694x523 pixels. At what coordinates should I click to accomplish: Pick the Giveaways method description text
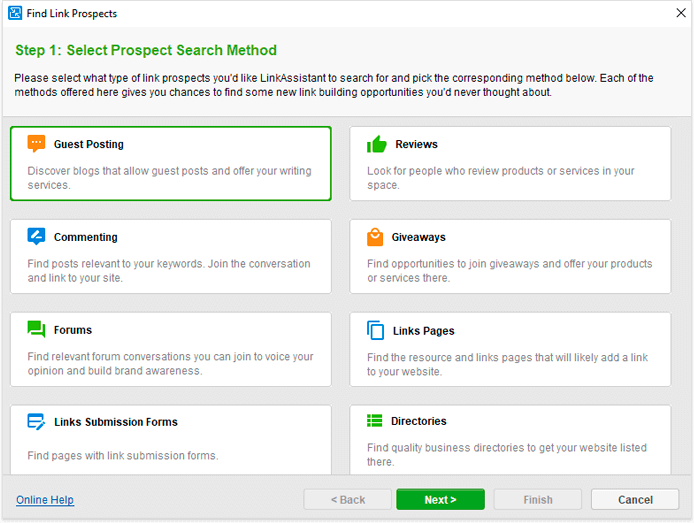coord(509,271)
